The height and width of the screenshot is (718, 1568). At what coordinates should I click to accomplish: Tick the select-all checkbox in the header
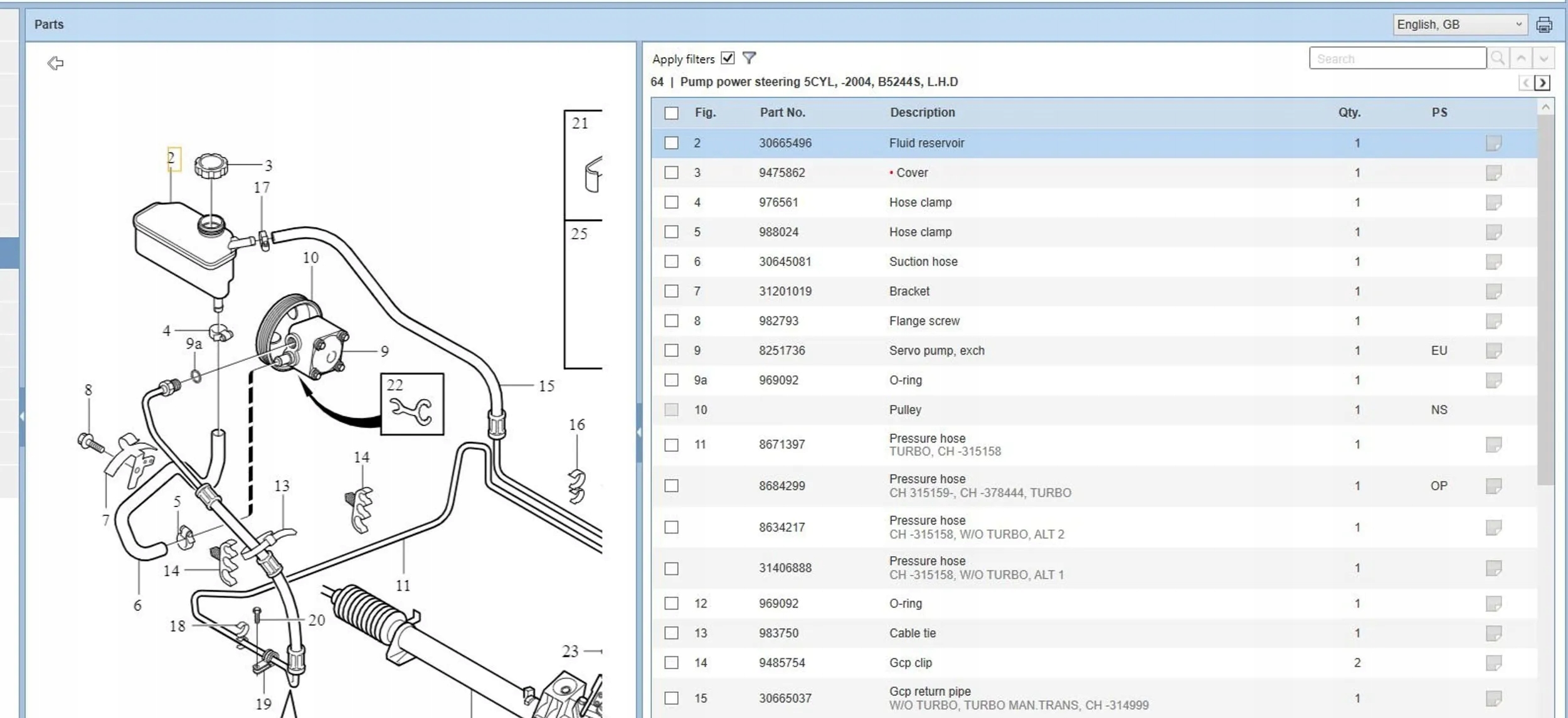click(671, 113)
